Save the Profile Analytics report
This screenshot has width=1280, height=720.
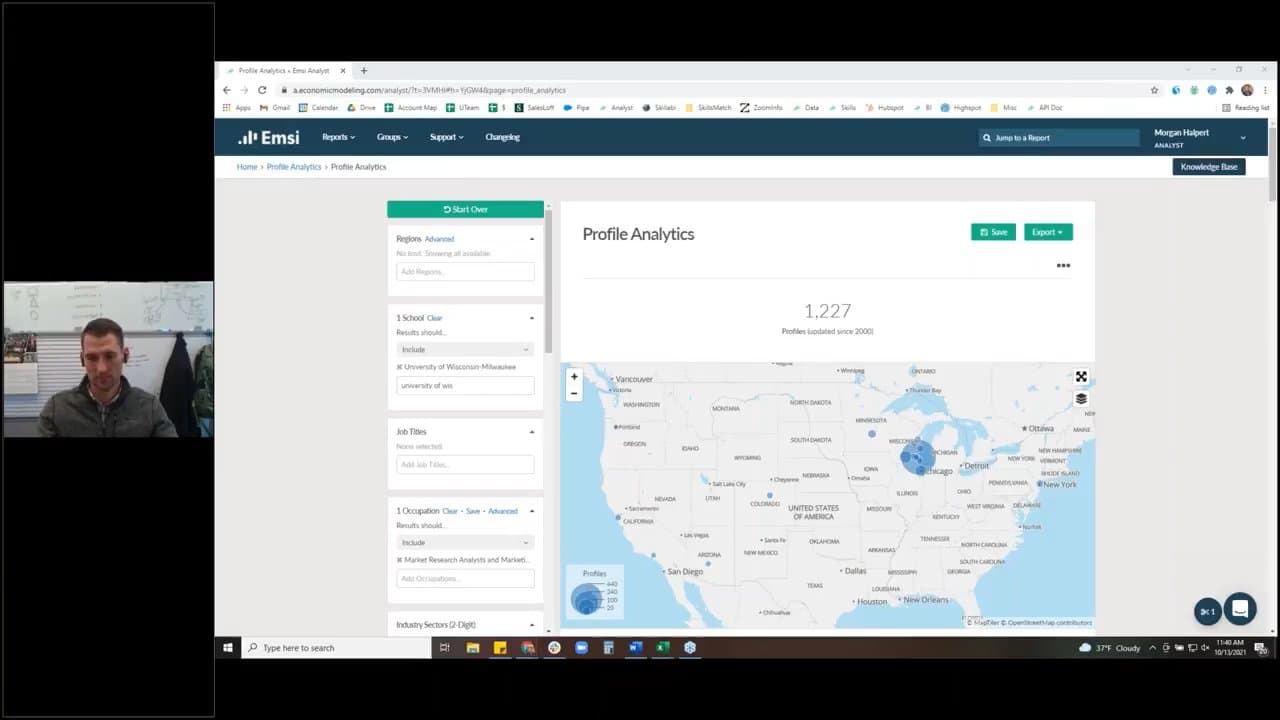point(993,232)
